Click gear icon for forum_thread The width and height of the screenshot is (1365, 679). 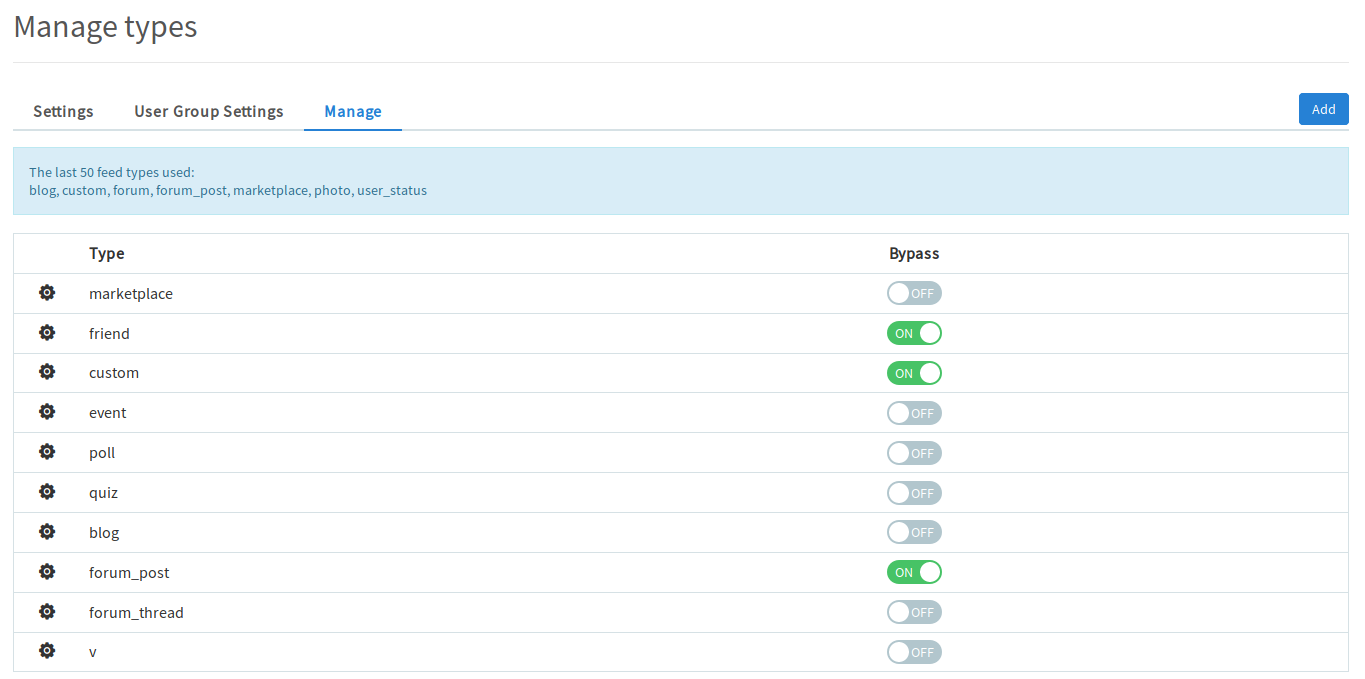(47, 612)
